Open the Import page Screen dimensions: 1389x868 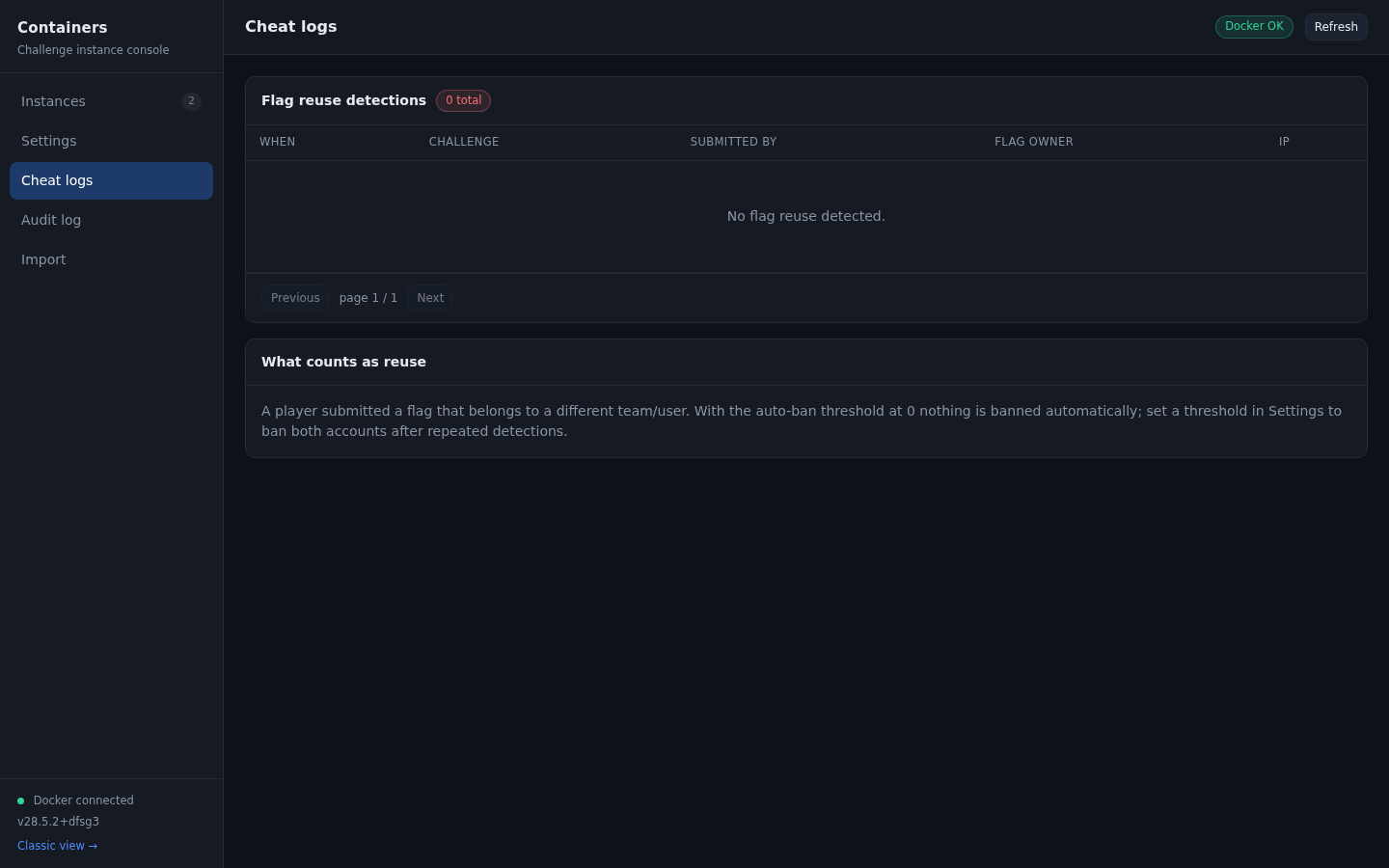point(111,259)
